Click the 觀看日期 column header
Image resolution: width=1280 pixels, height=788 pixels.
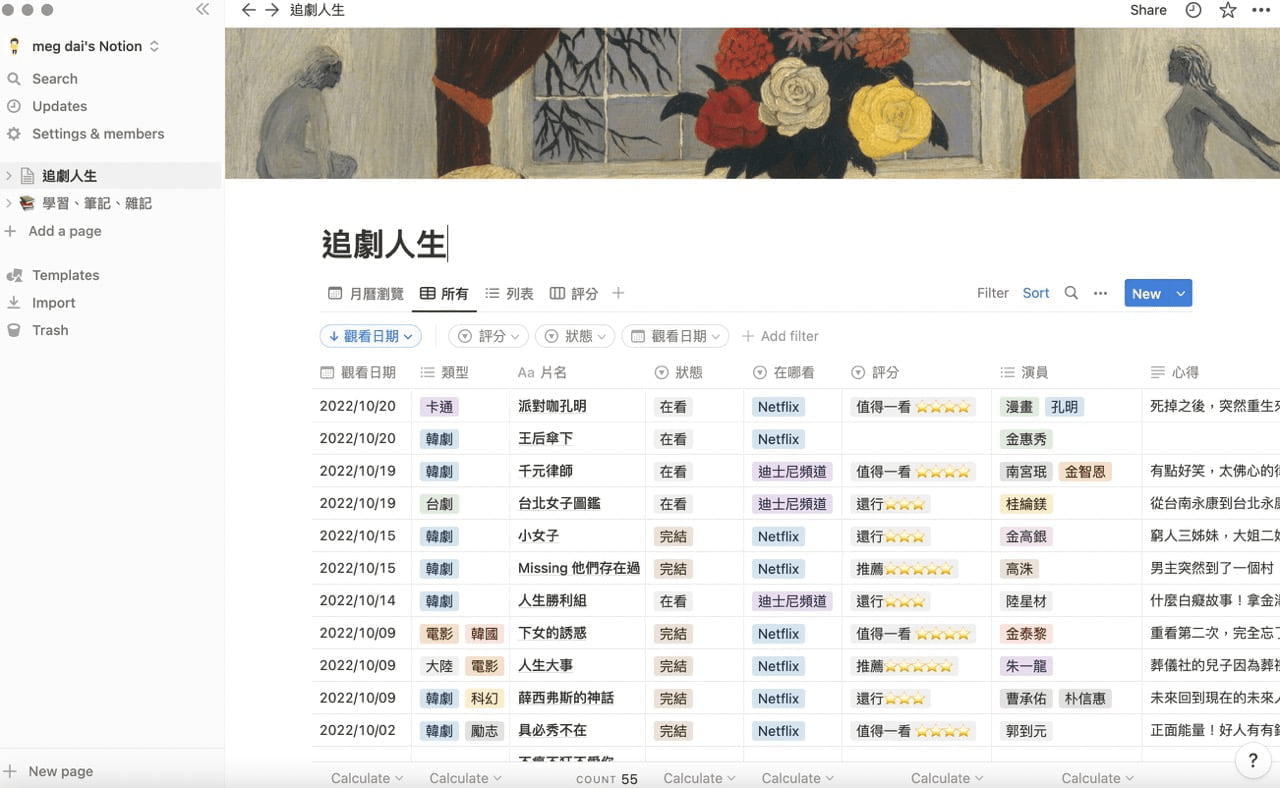tap(361, 372)
